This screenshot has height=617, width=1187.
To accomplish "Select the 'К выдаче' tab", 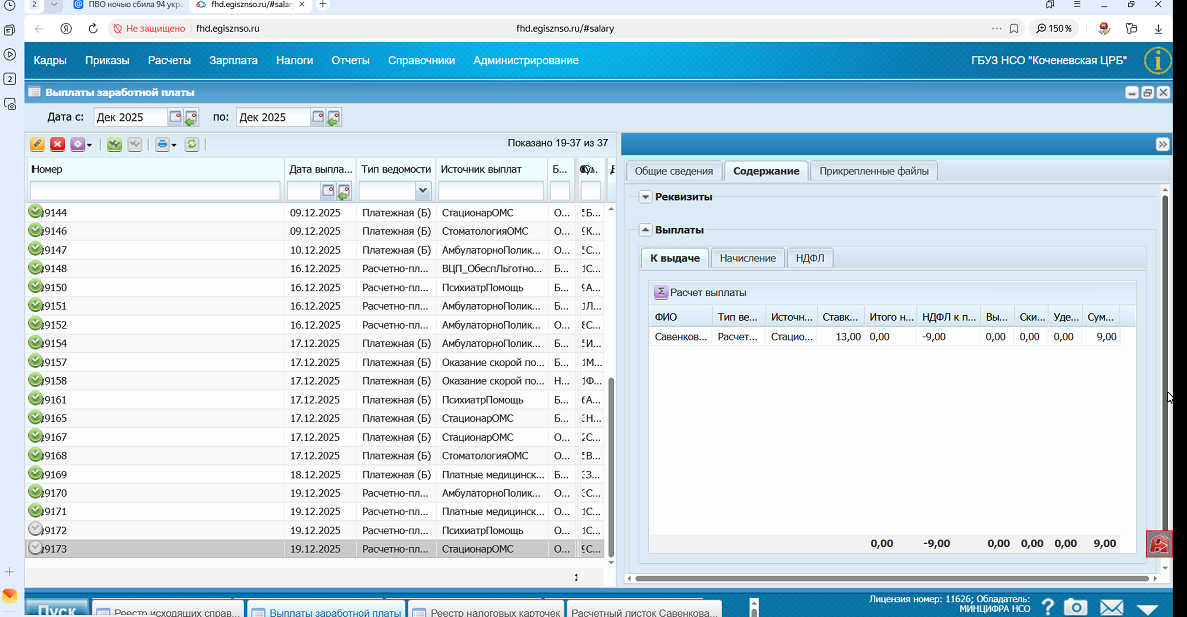I will (x=675, y=258).
